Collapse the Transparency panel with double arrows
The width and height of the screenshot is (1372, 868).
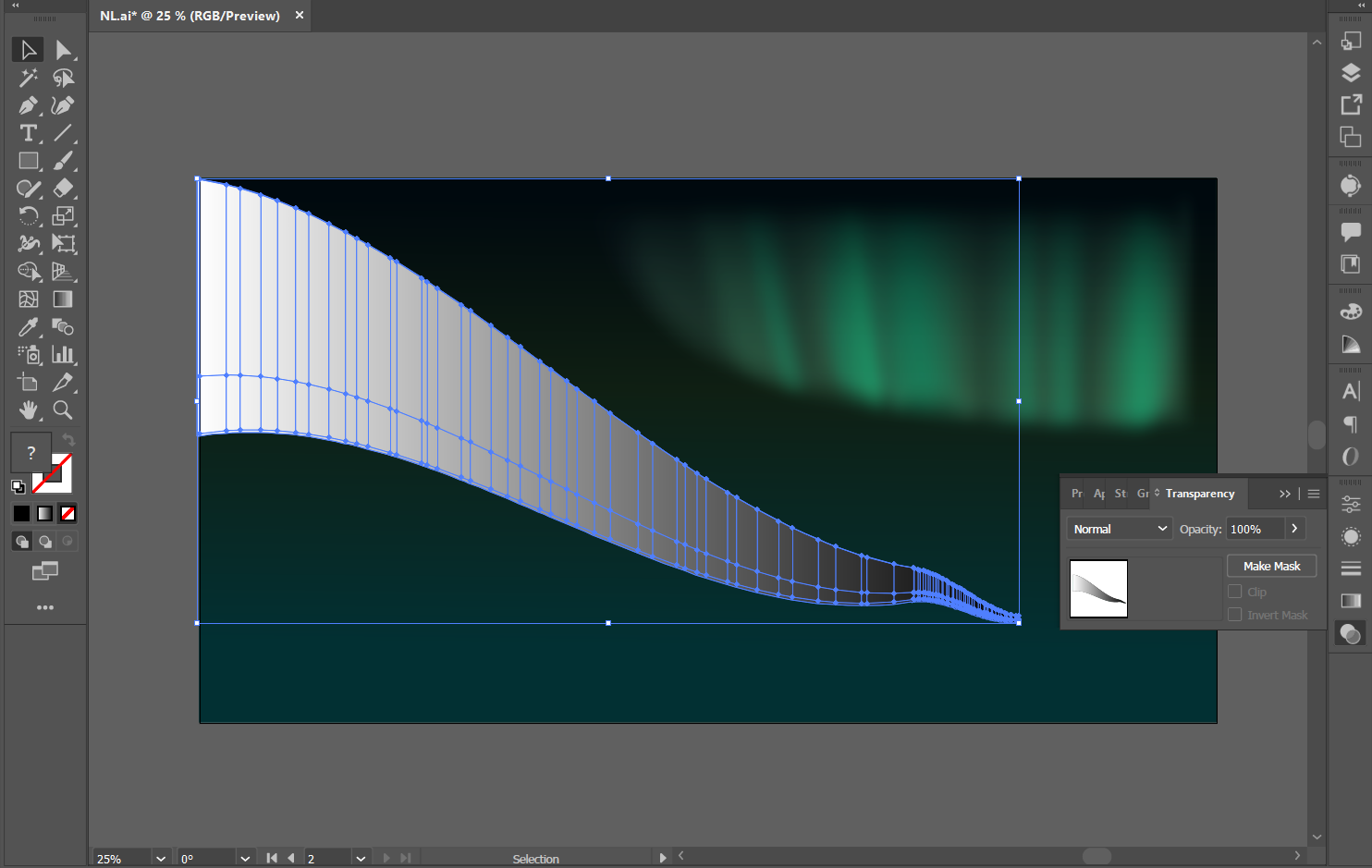1284,494
